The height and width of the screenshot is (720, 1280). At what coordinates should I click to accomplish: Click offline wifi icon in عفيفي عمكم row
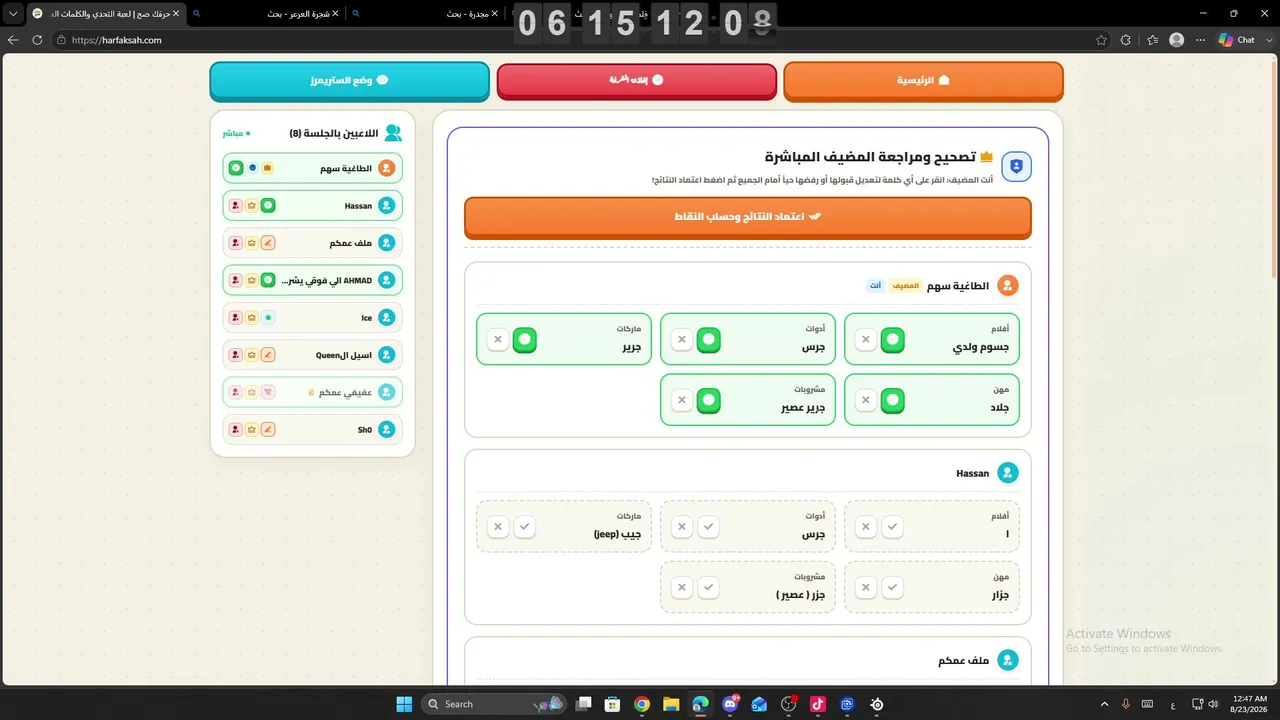tap(268, 392)
